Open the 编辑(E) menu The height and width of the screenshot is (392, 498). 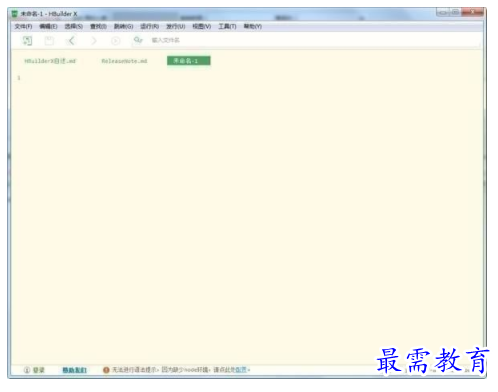point(48,26)
